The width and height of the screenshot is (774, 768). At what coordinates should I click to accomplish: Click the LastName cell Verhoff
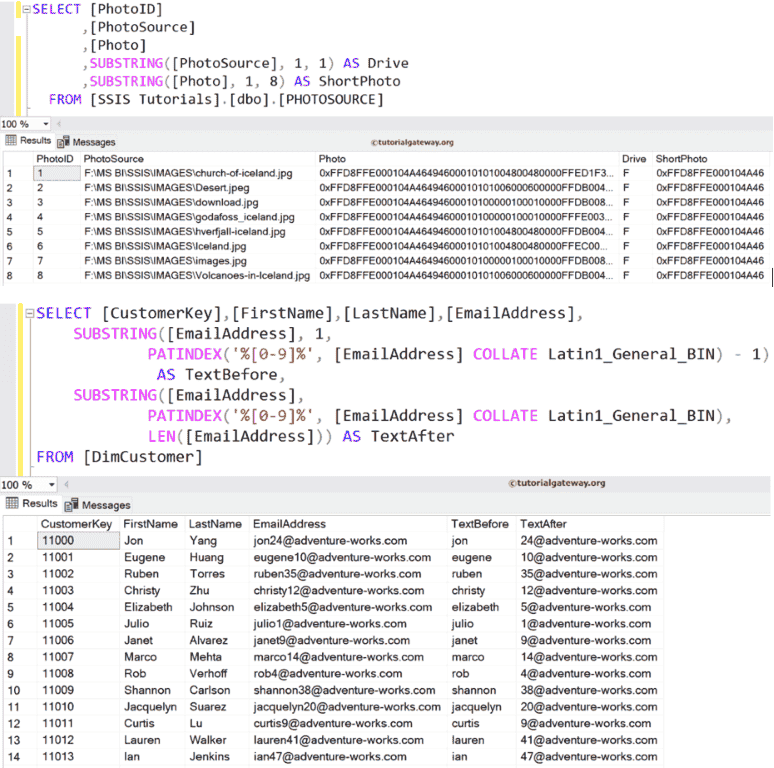tap(217, 674)
